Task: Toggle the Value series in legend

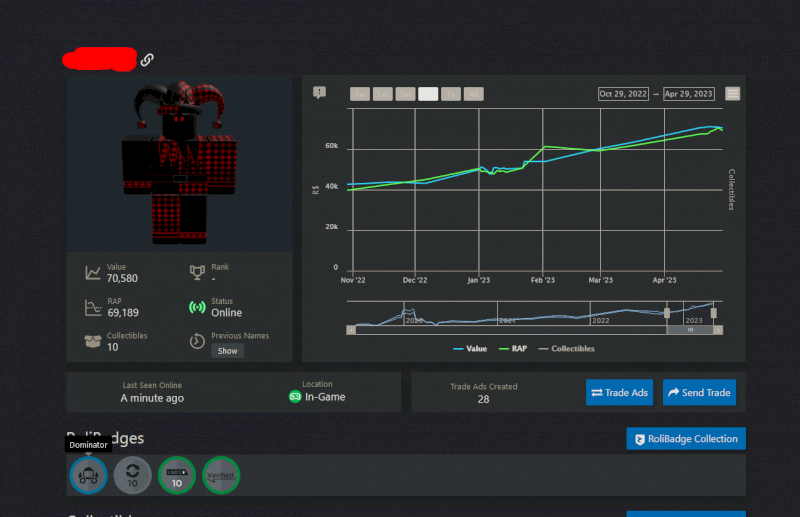Action: click(470, 349)
